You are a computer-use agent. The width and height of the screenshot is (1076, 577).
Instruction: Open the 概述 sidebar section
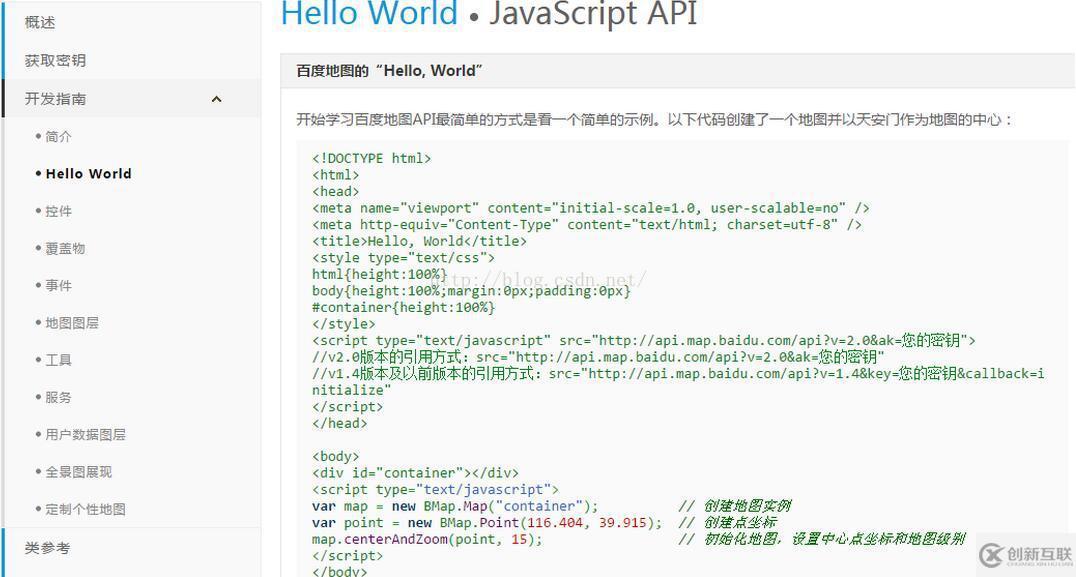40,23
